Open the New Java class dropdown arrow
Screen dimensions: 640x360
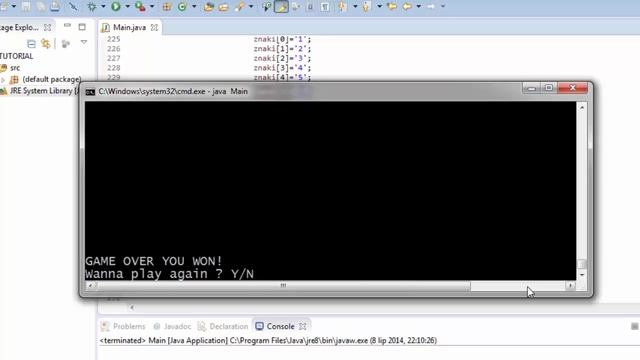(x=194, y=6)
